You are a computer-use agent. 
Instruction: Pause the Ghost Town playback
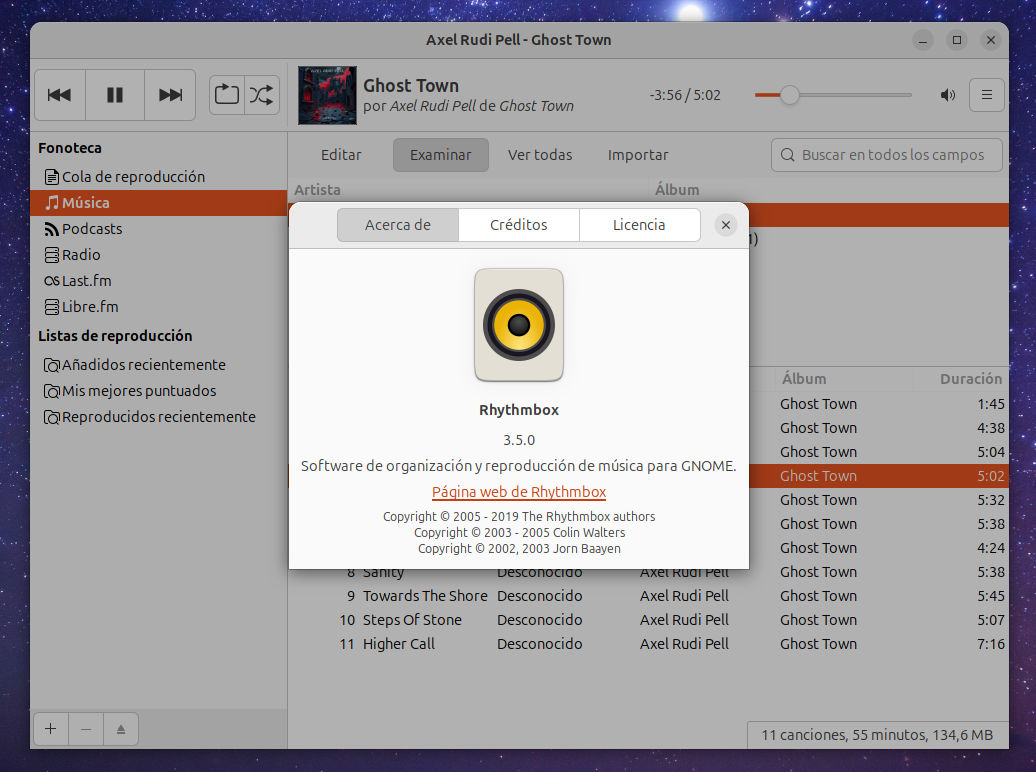115,95
